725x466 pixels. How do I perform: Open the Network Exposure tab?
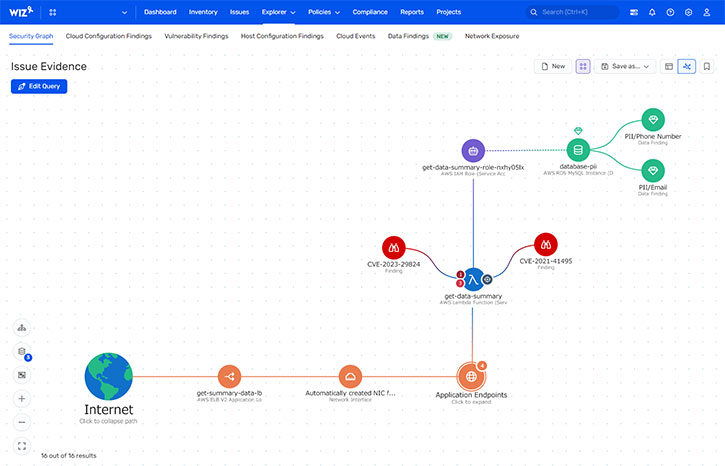[x=492, y=36]
